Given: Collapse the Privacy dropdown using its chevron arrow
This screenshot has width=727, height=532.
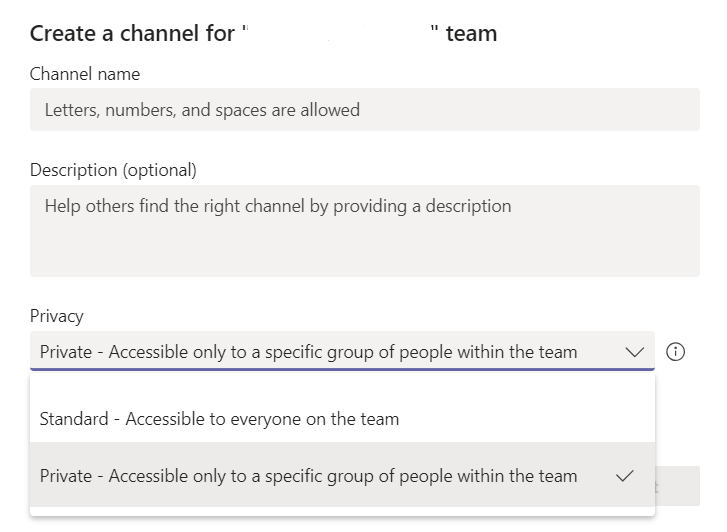Looking at the screenshot, I should click(x=634, y=352).
